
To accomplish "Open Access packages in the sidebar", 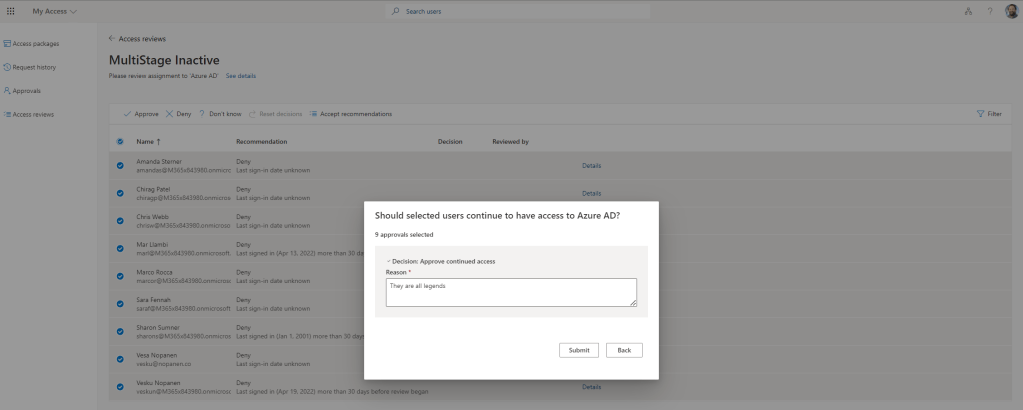I will pos(35,44).
